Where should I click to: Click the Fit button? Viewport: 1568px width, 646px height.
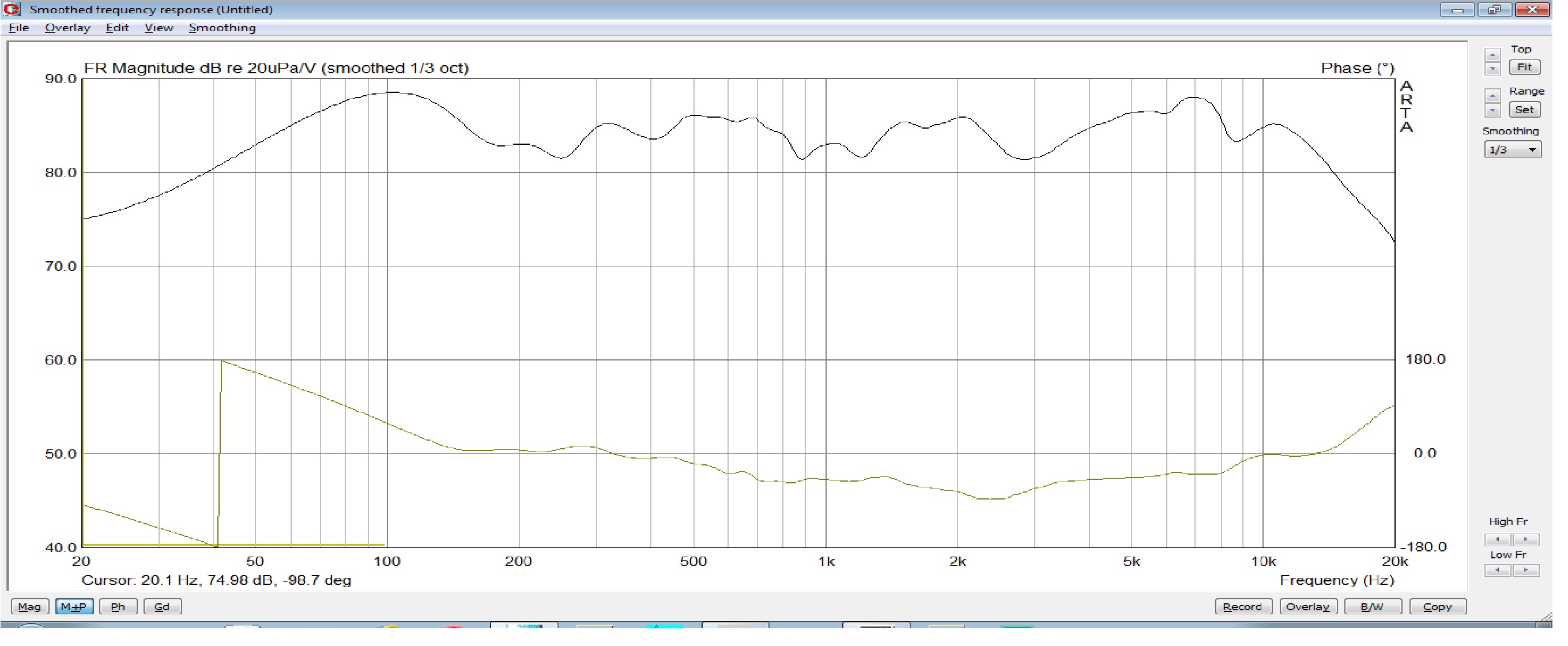pos(1524,67)
